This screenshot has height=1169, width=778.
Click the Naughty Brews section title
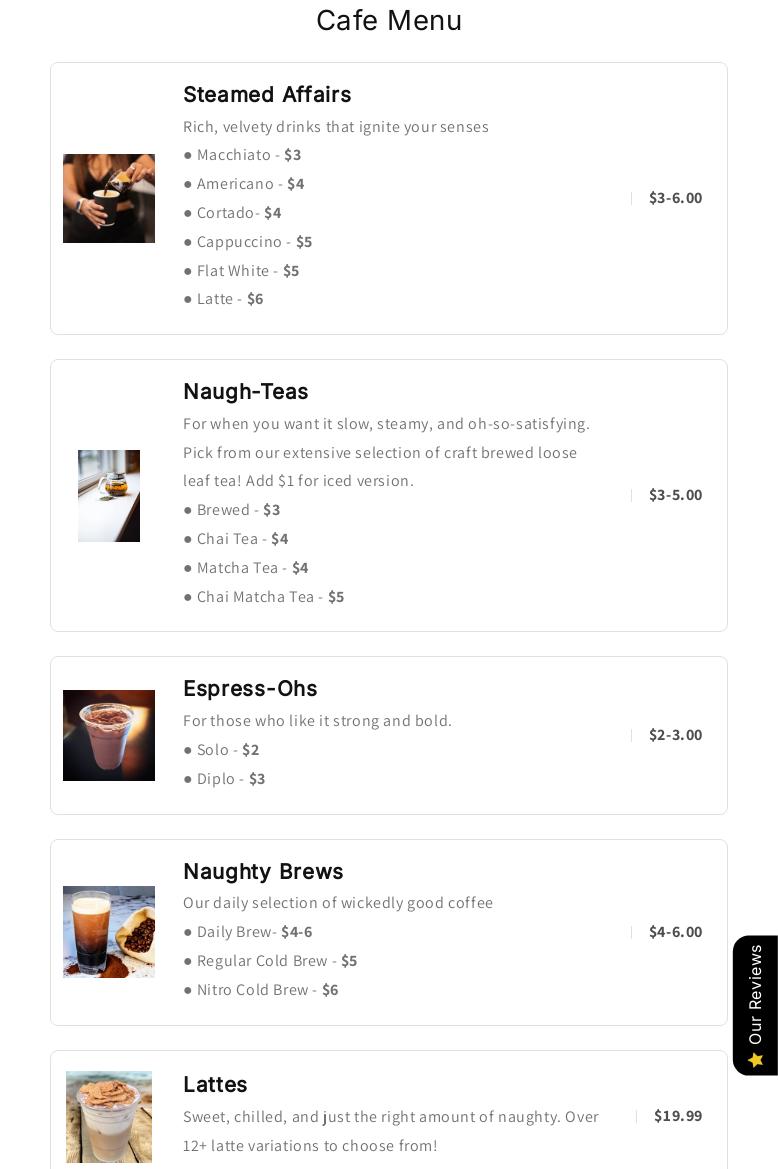(x=263, y=872)
